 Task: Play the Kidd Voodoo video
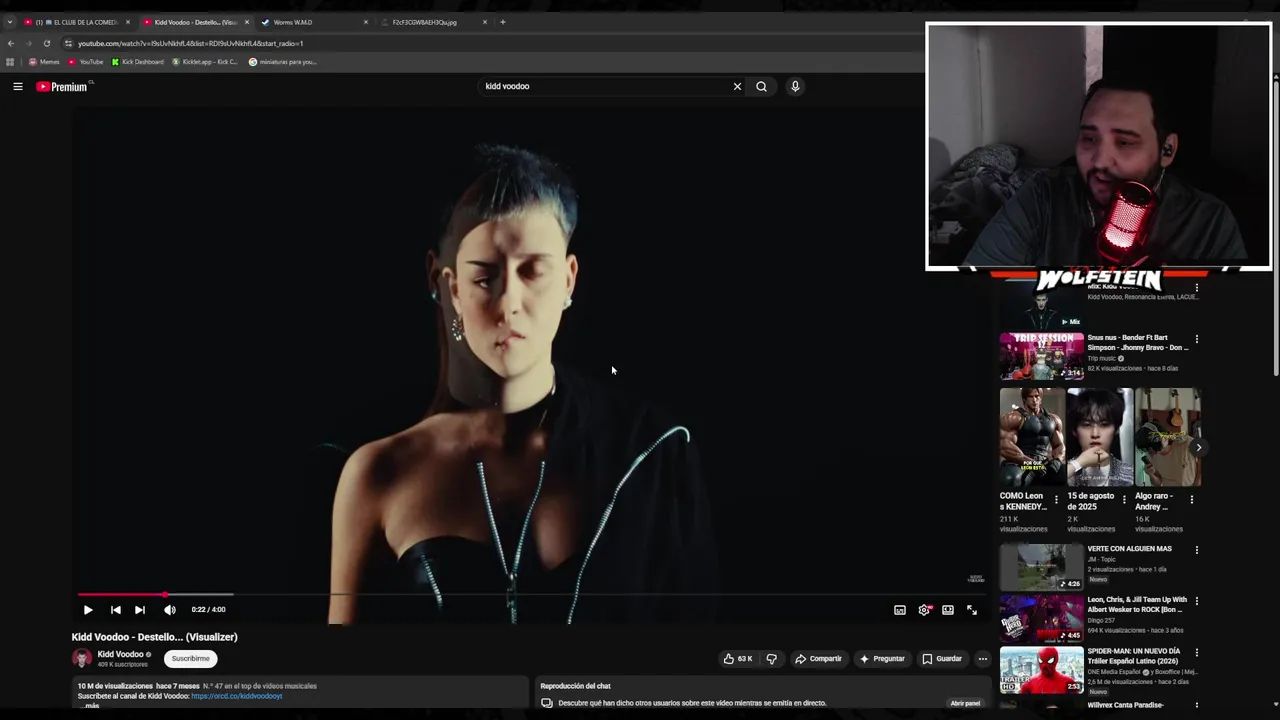click(88, 610)
